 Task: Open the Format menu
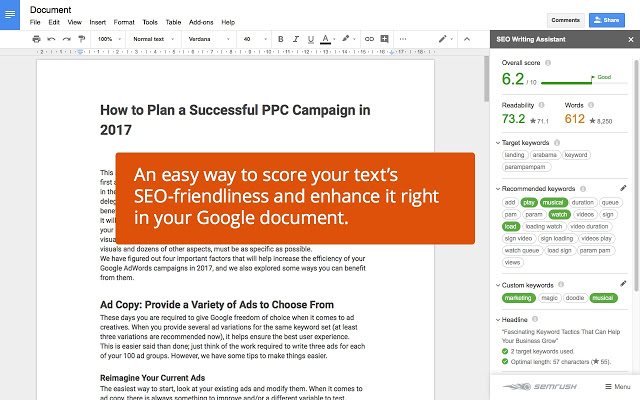tap(124, 22)
